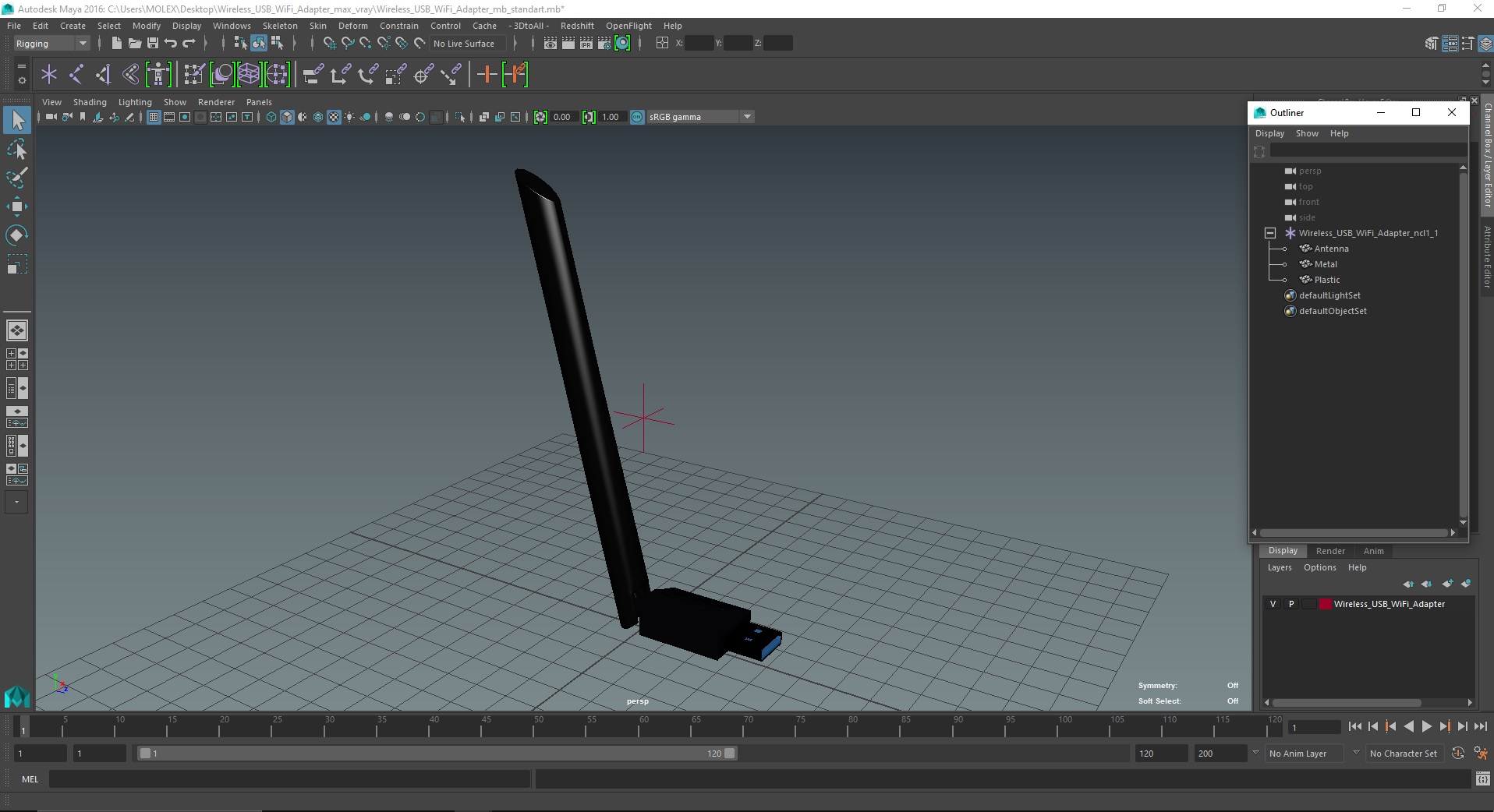This screenshot has width=1494, height=812.
Task: Open the sRGB gamma dropdown
Action: (700, 117)
